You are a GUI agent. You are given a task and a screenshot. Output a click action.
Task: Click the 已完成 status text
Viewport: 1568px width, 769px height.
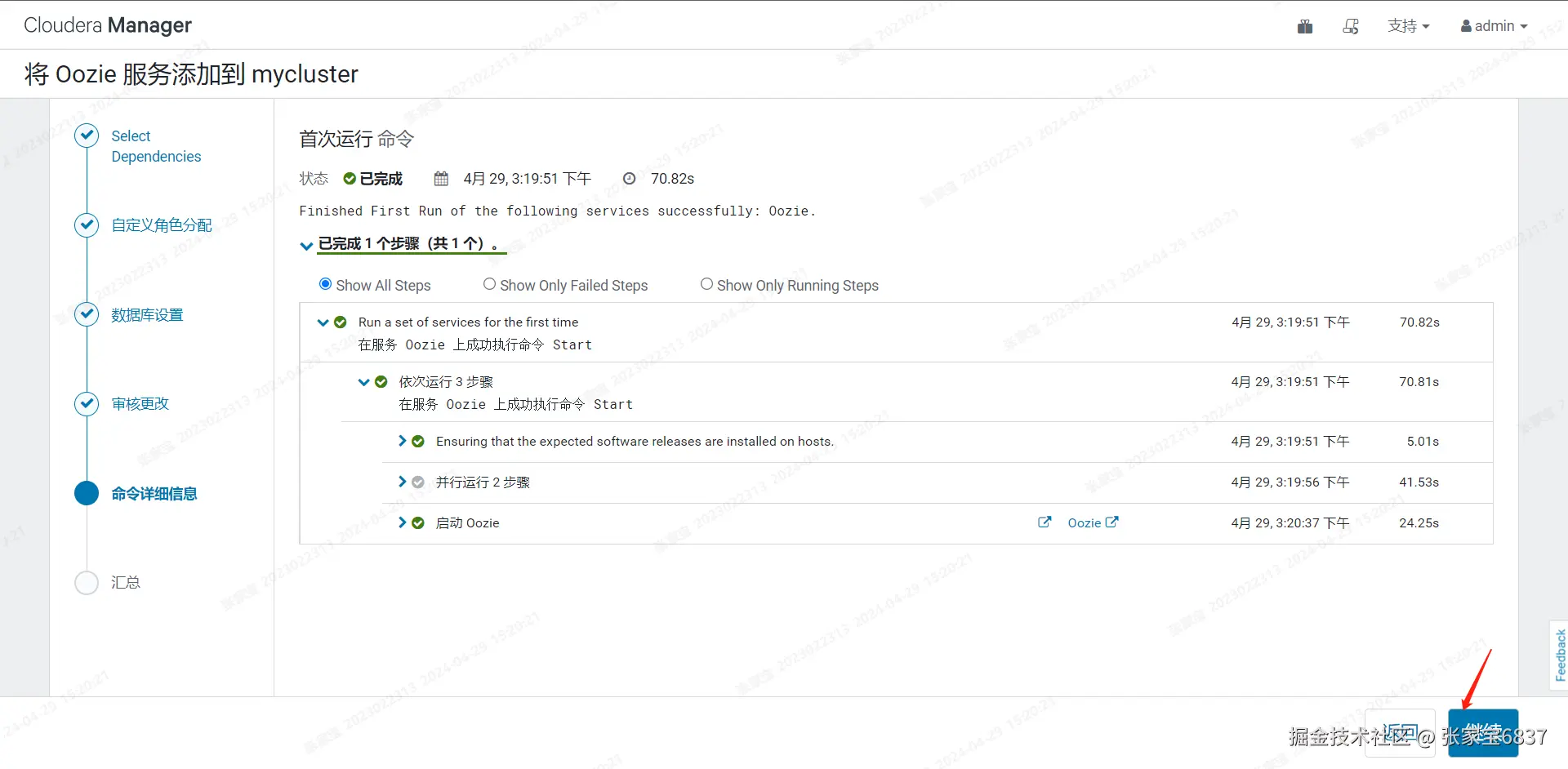tap(381, 179)
